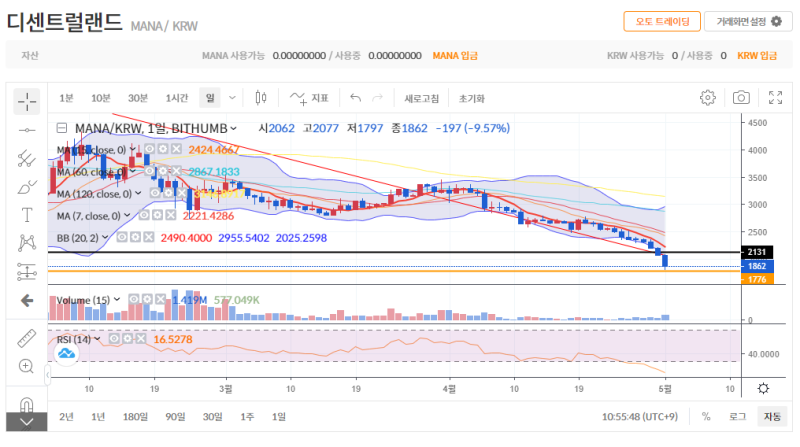Hide the MA 120 indicator

point(155,193)
